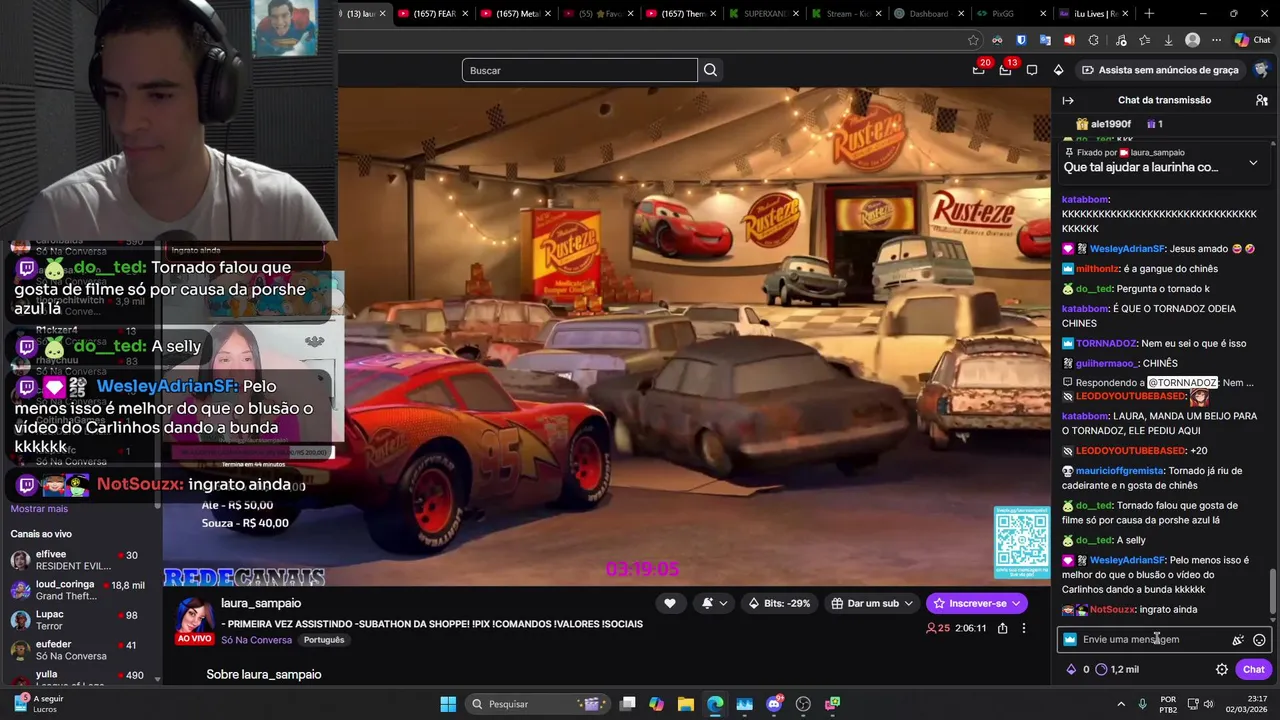Screen dimensions: 1280x720
Task: Send message with Chat button
Action: (1254, 670)
